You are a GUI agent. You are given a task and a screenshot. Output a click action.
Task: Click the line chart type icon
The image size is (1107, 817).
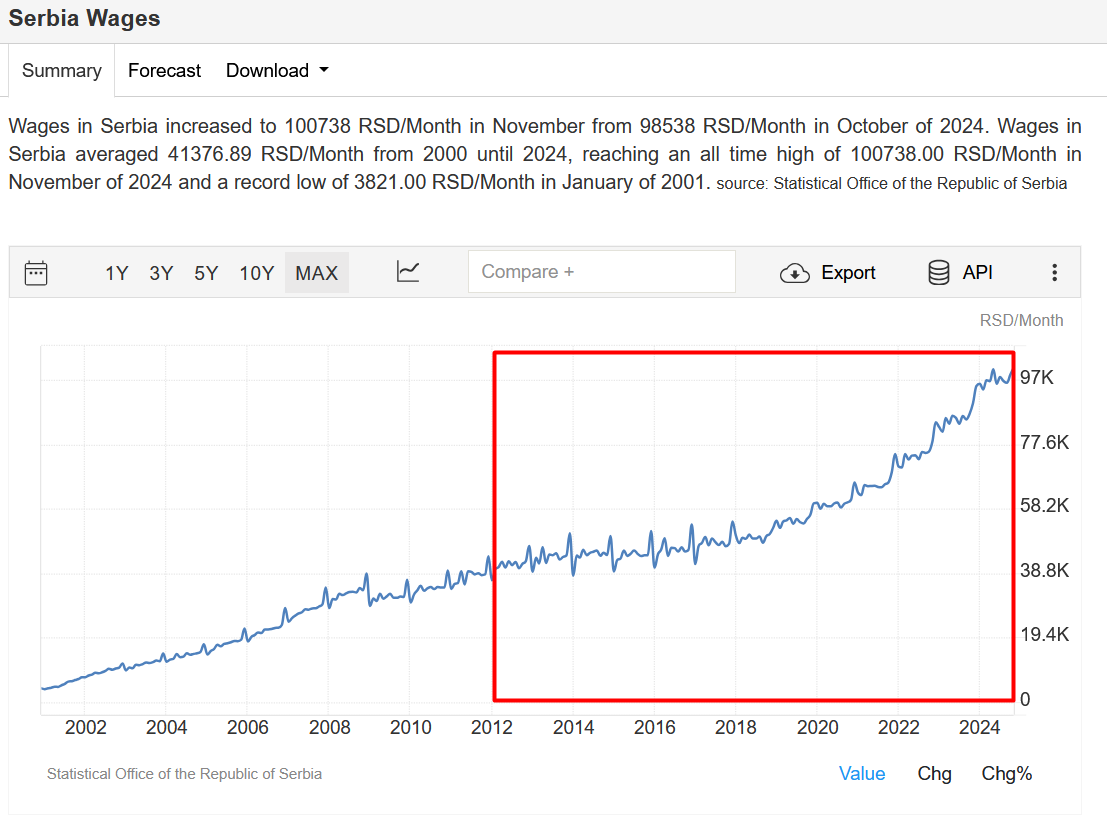tap(408, 272)
